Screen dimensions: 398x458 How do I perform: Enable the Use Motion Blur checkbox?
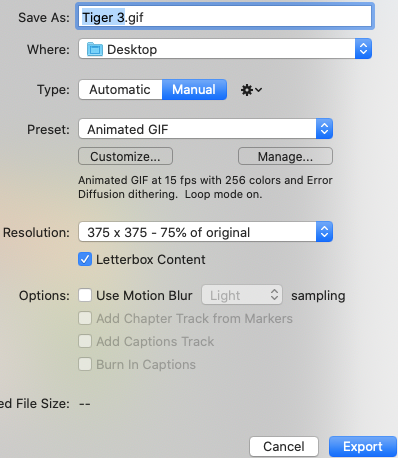point(85,295)
